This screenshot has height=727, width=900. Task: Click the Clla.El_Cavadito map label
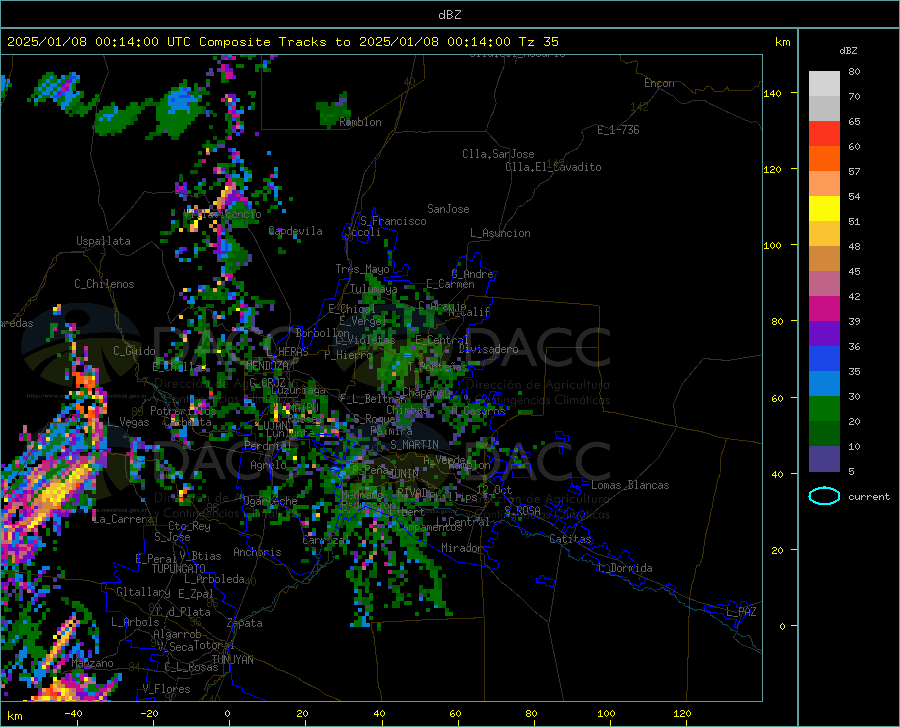553,167
